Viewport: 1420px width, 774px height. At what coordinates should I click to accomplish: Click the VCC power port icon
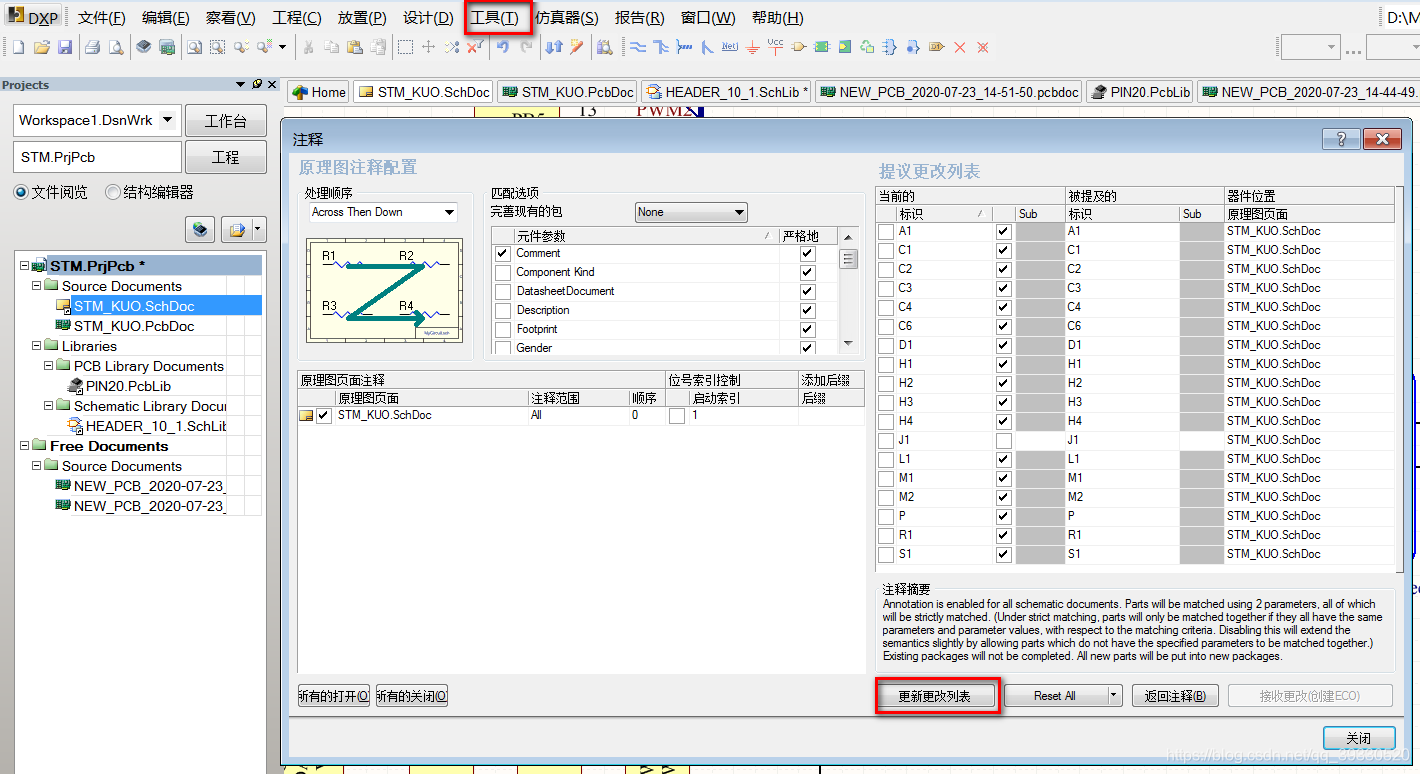[x=775, y=46]
